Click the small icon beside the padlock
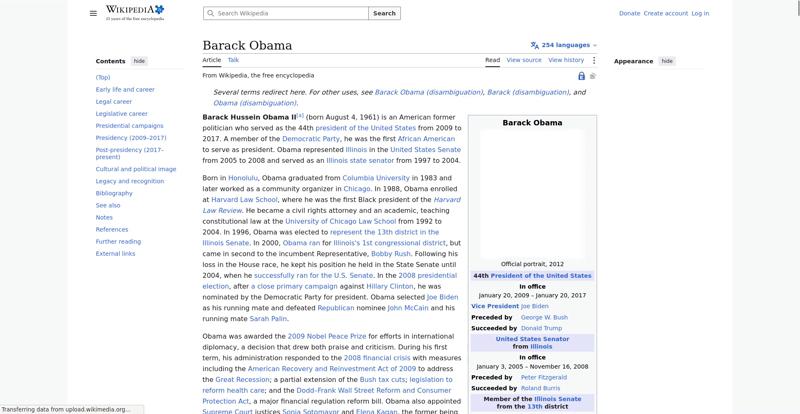800x414 pixels. click(x=593, y=76)
